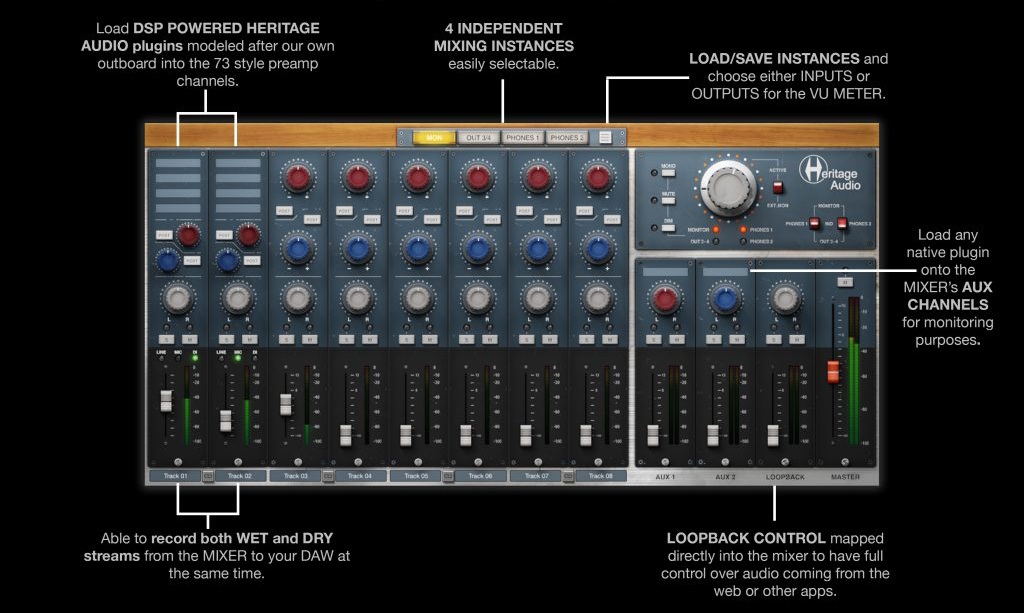This screenshot has height=613, width=1024.
Task: Click the Track 01 volume fader handle
Action: pyautogui.click(x=167, y=401)
